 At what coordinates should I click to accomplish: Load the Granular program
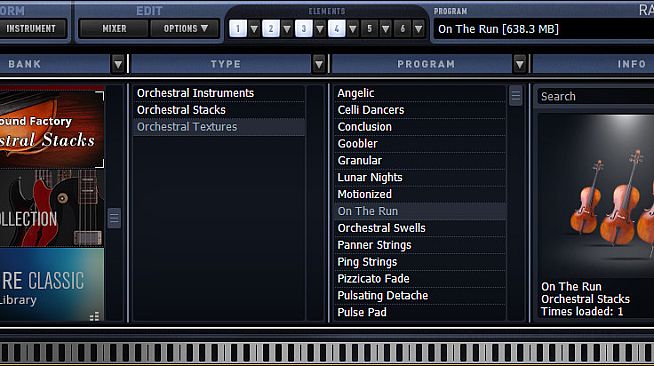pyautogui.click(x=420, y=160)
